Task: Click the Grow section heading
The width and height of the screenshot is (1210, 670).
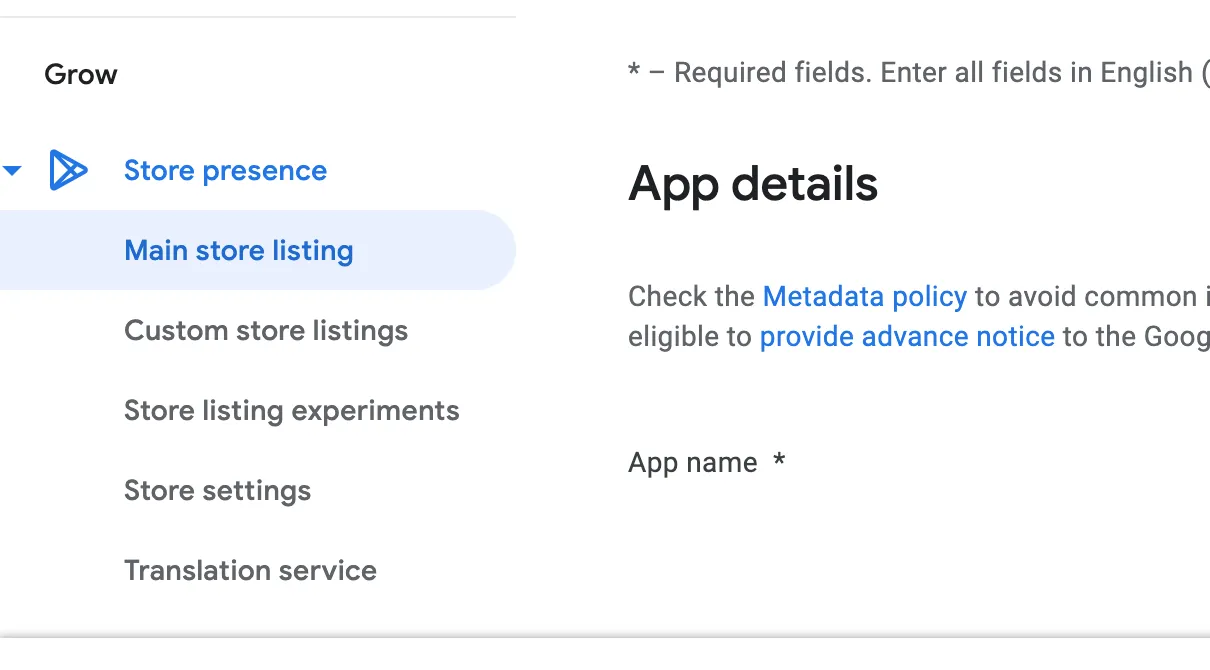Action: [81, 75]
